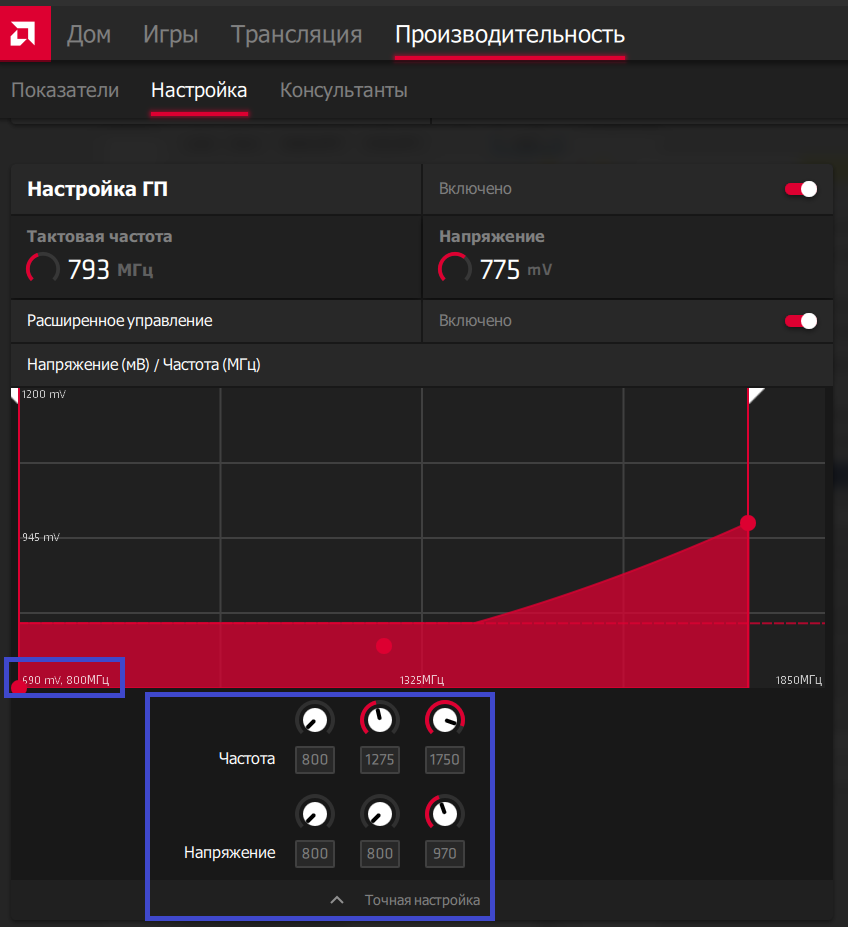The width and height of the screenshot is (848, 927).
Task: Click the 945 mV graph axis label
Action: pos(41,537)
